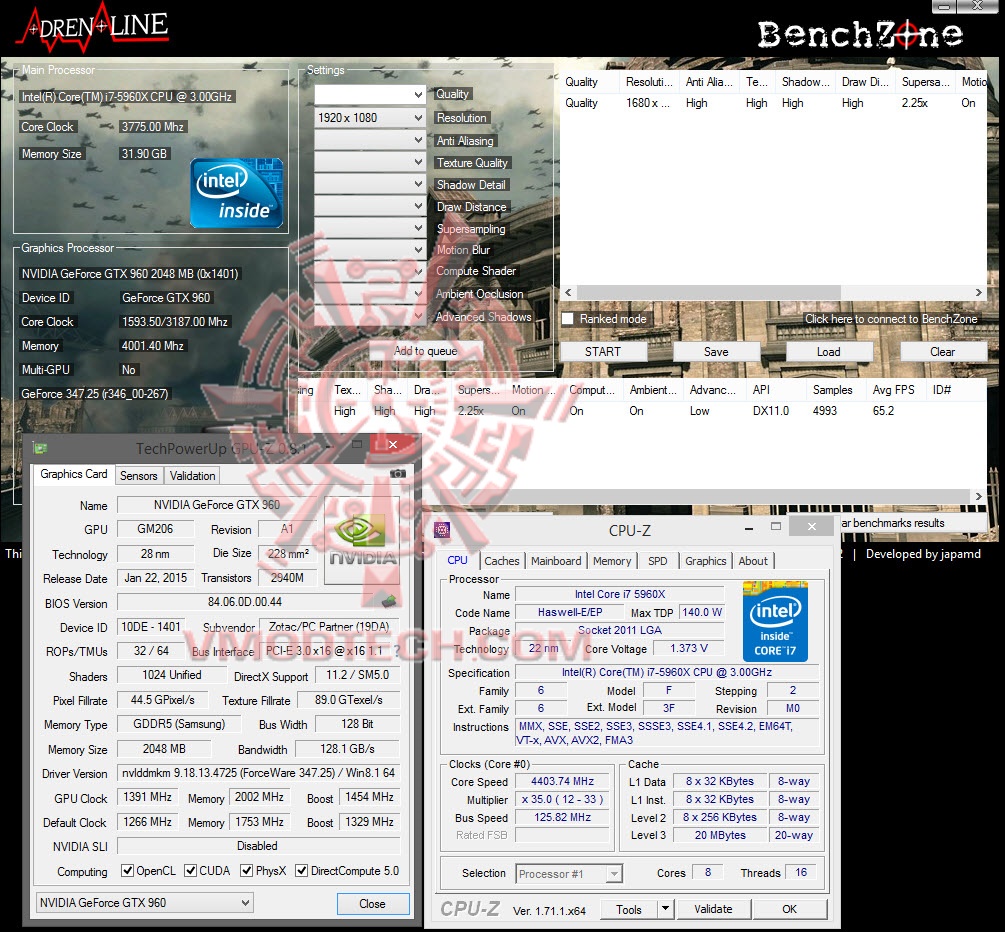Open the Anti Aliasing dropdown
The image size is (1005, 932).
pos(370,140)
